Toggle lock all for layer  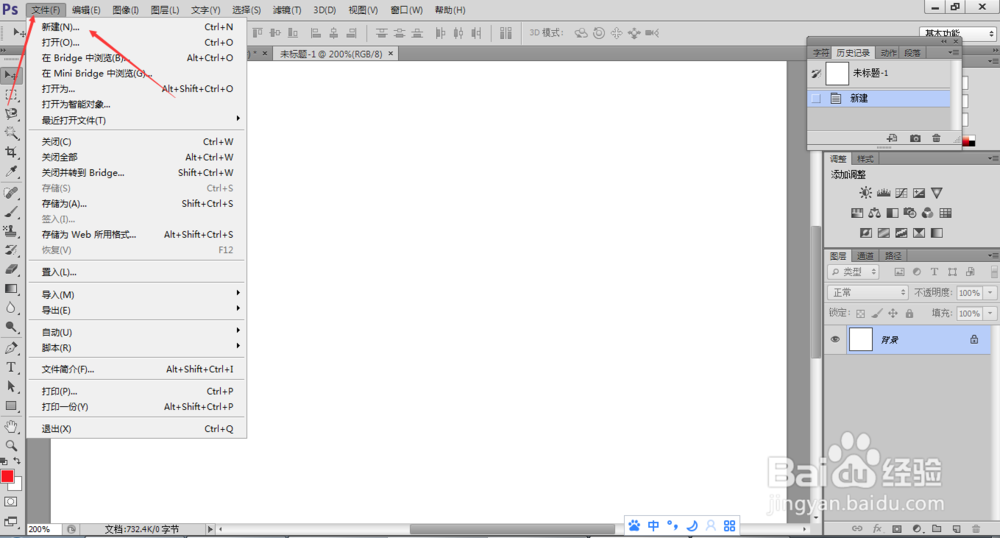click(x=909, y=313)
